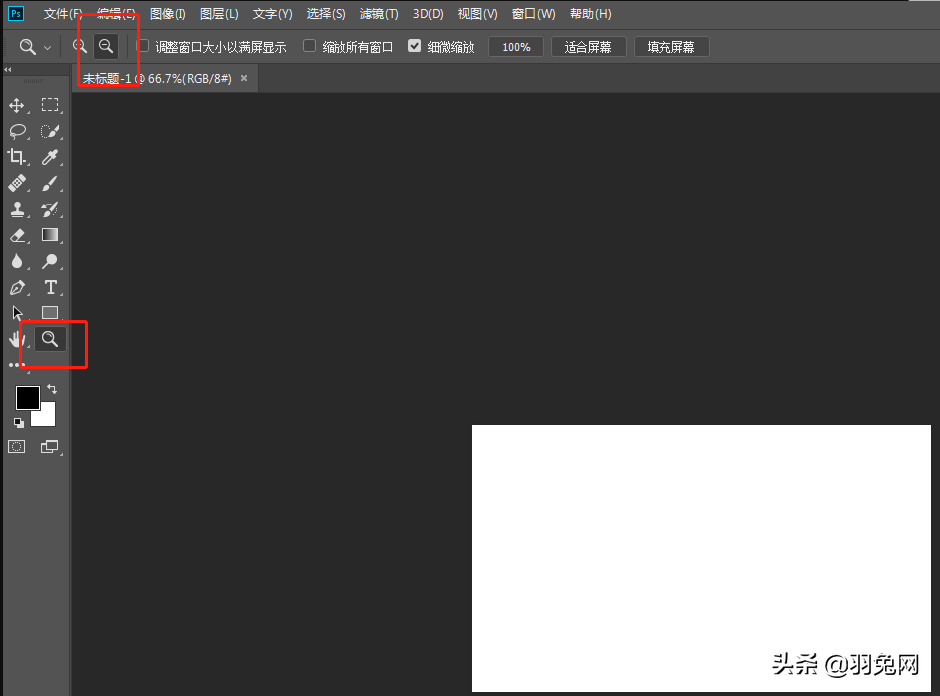Pick the Lasso tool
This screenshot has height=696, width=940.
coord(16,131)
